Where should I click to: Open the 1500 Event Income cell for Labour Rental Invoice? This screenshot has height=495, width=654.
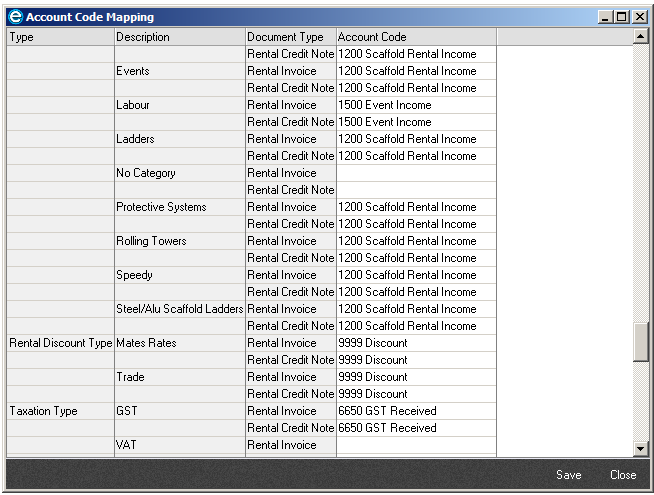pyautogui.click(x=415, y=105)
